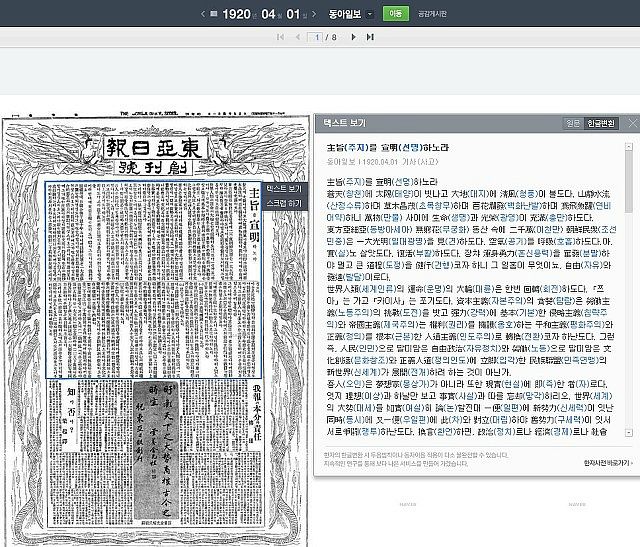Click the 東亞日報 masthead on the scan
Image resolution: width=640 pixels, height=547 pixels.
tap(155, 148)
